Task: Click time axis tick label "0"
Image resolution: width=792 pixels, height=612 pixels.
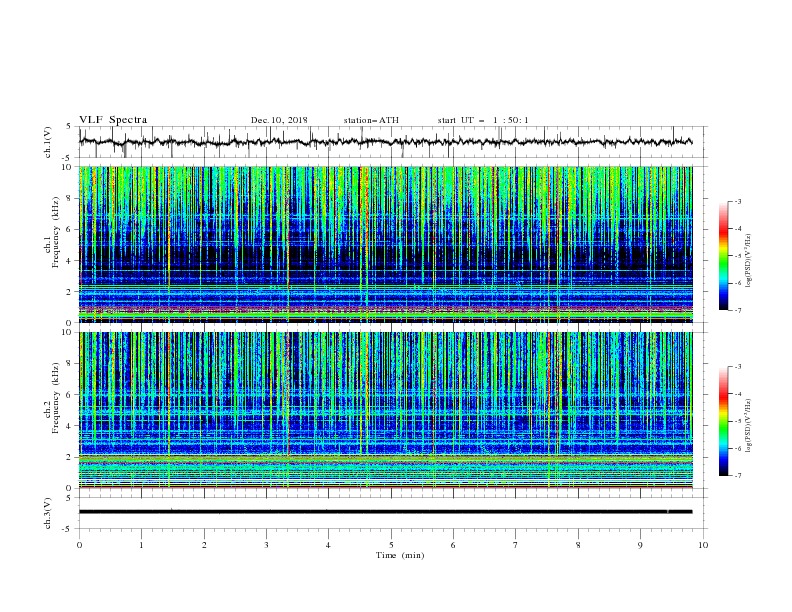Action: click(79, 545)
